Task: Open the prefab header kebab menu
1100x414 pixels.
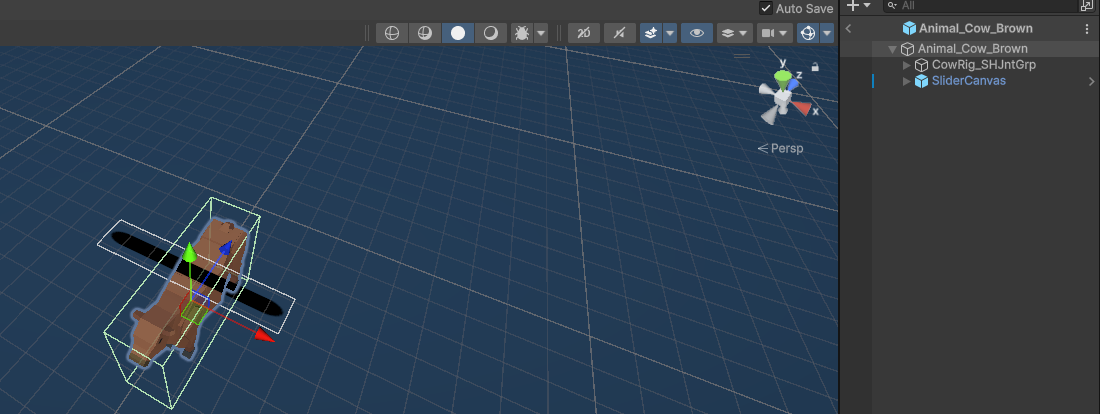Action: click(x=1087, y=29)
